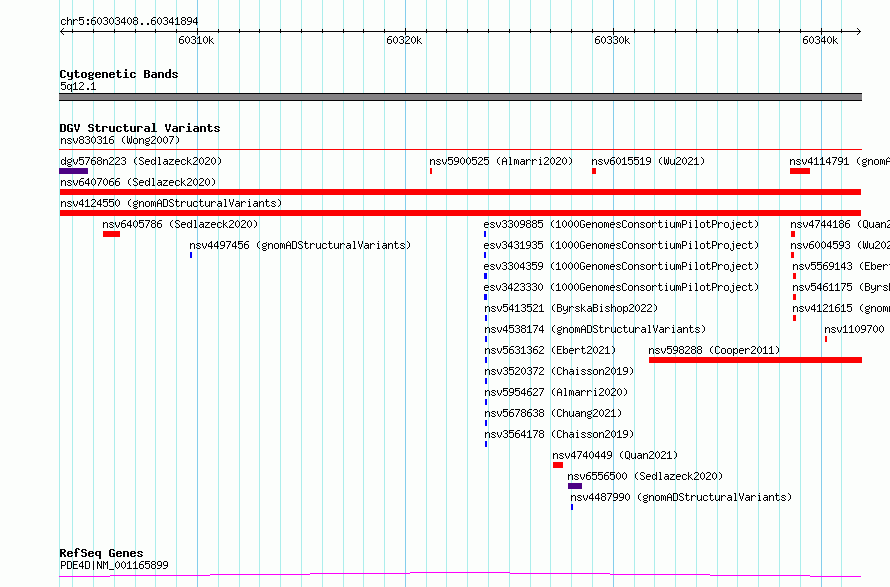
Task: Click the purple dgv5768n223 variant bar
Action: click(74, 171)
